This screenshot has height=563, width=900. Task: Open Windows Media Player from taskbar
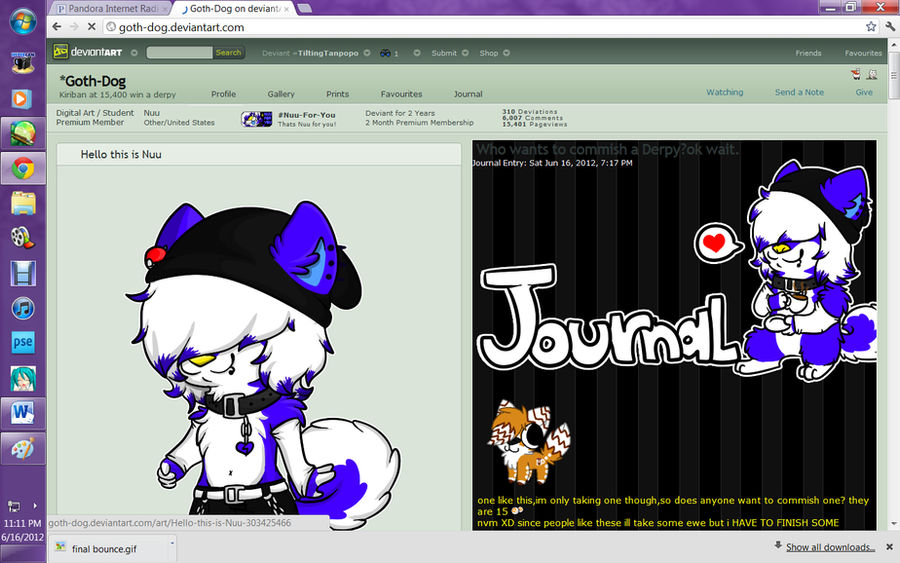22,99
